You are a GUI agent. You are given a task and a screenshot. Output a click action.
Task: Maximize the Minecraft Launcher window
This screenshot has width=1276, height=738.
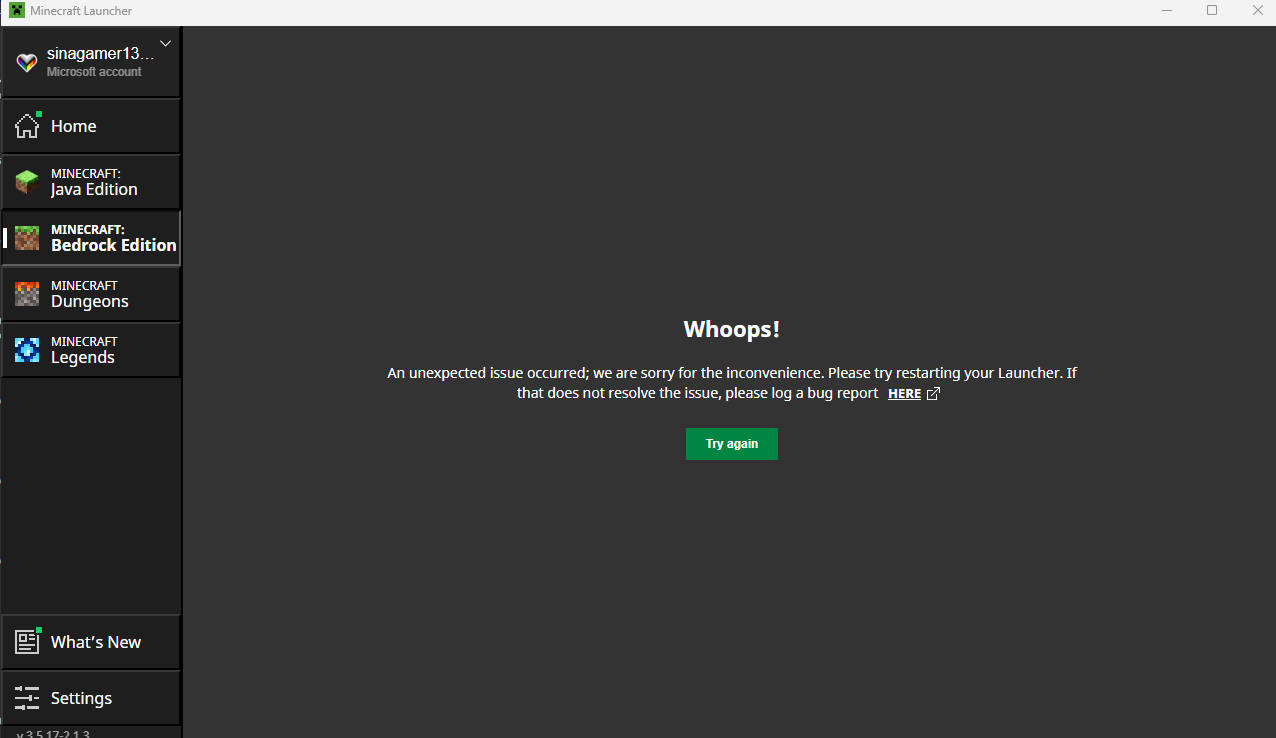point(1212,11)
